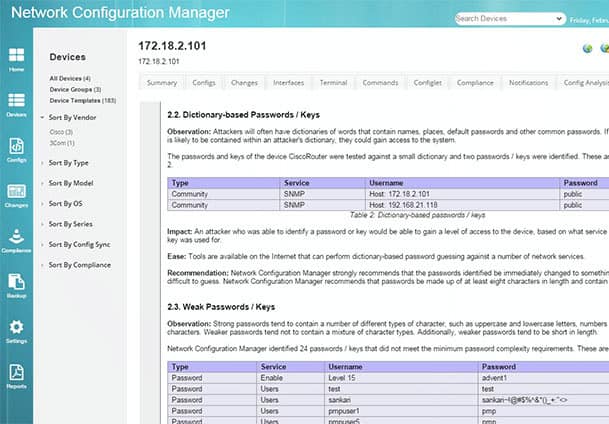Select the Cisco (3) vendor filter
609x424 pixels.
[x=61, y=132]
